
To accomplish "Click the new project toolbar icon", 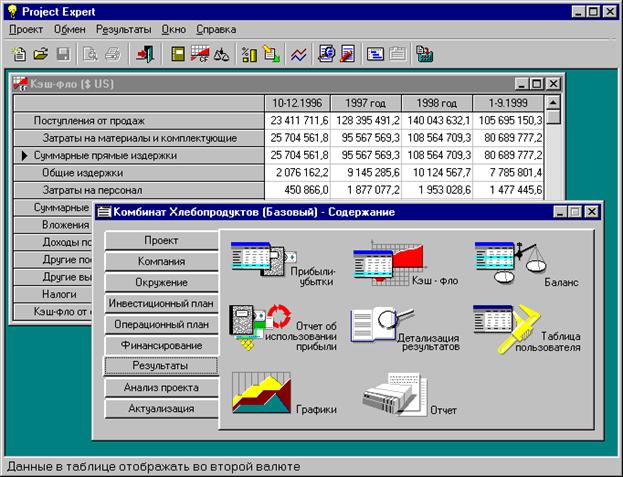I will 19,55.
